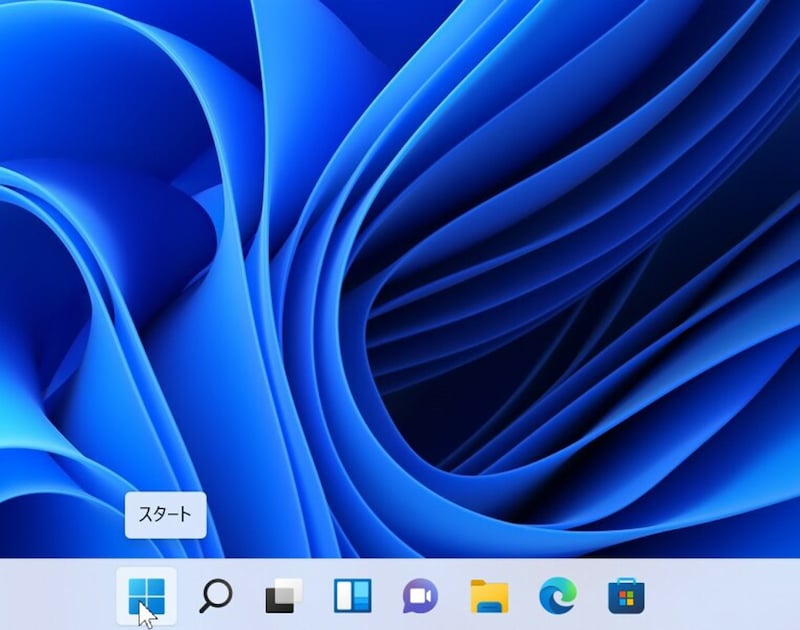Launch the Microsoft Edge browser

[557, 596]
